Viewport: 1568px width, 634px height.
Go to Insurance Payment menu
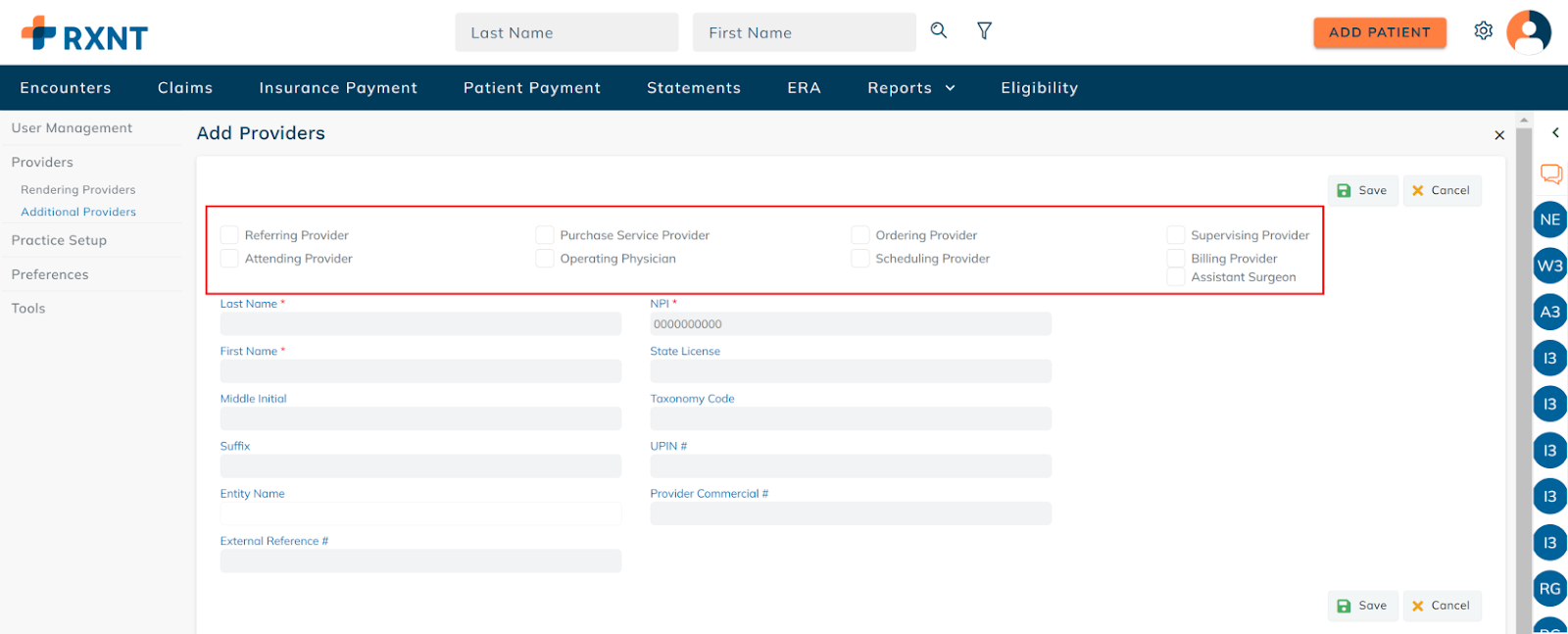[338, 88]
